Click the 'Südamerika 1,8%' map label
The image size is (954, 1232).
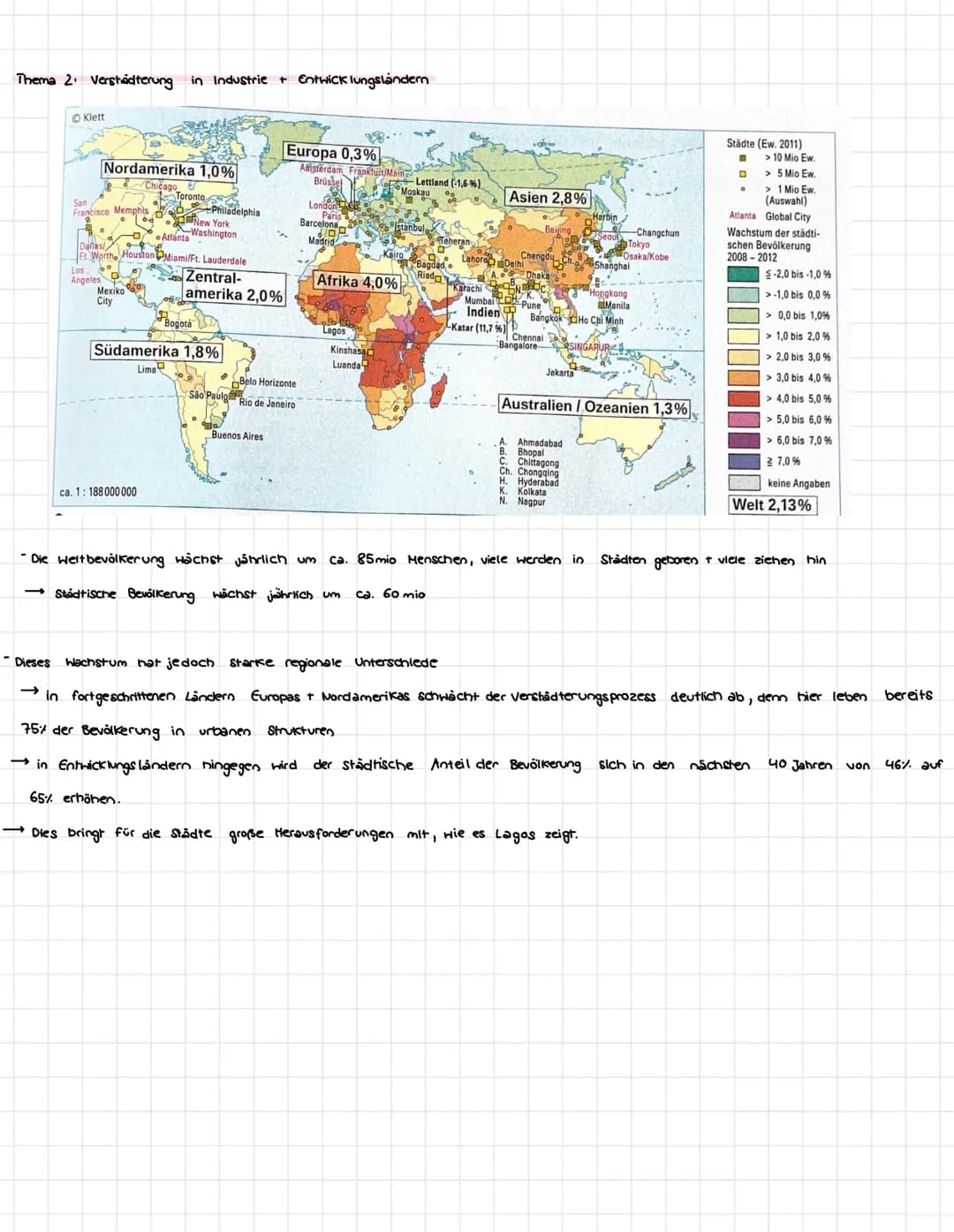coord(156,351)
